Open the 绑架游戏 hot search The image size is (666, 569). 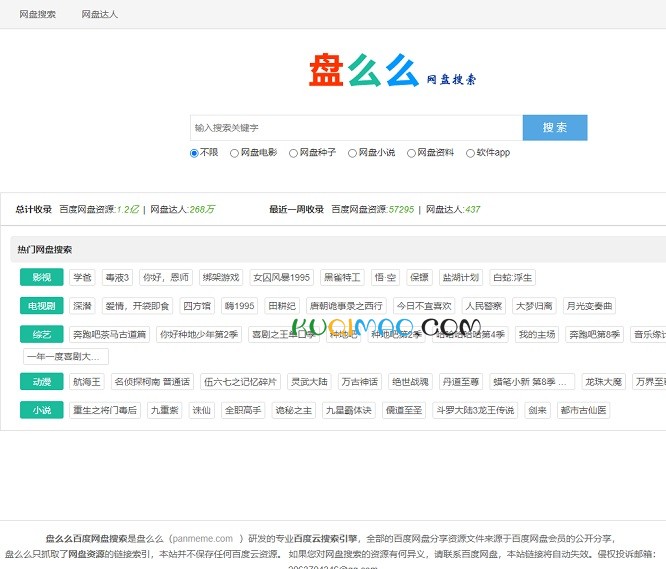click(x=221, y=277)
